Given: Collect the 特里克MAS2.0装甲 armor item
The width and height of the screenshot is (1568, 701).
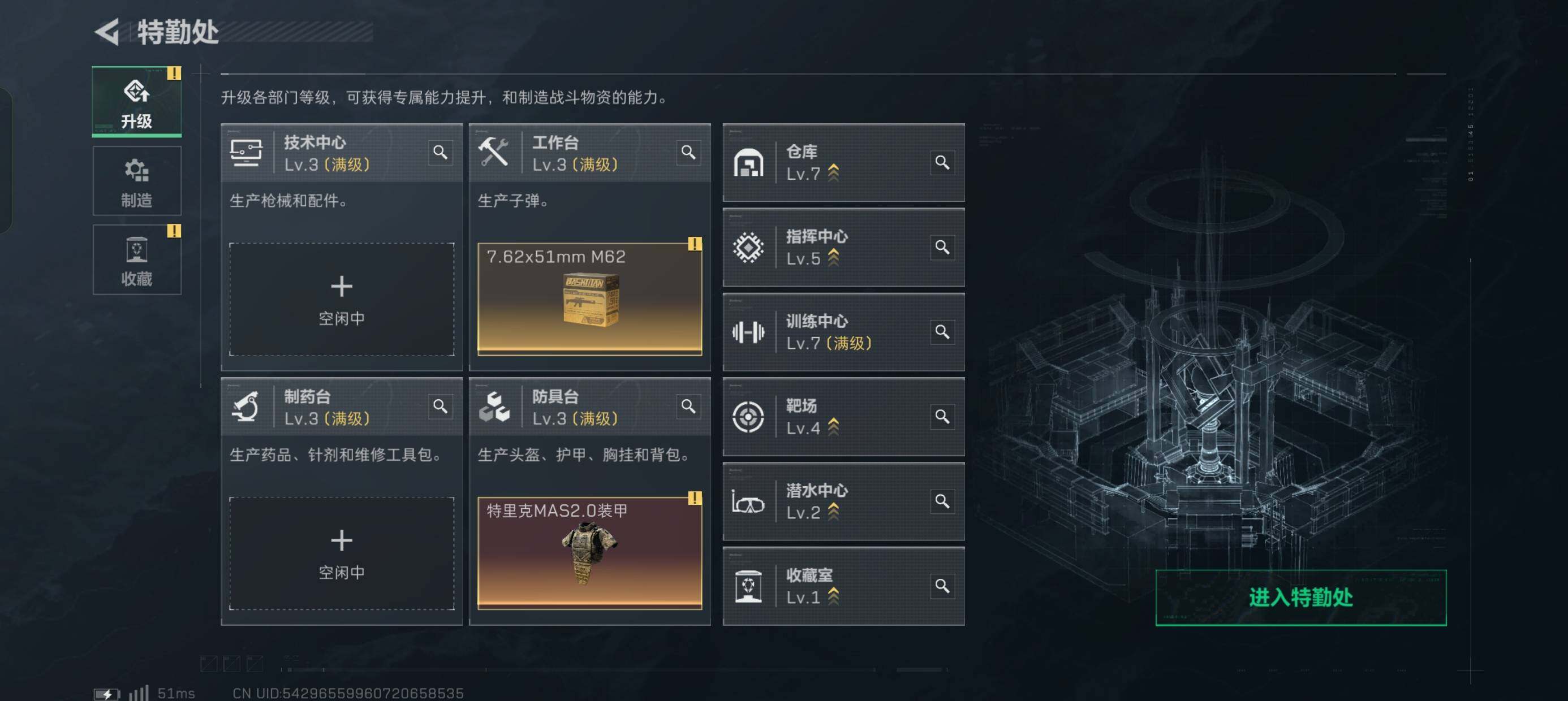Looking at the screenshot, I should [x=589, y=553].
